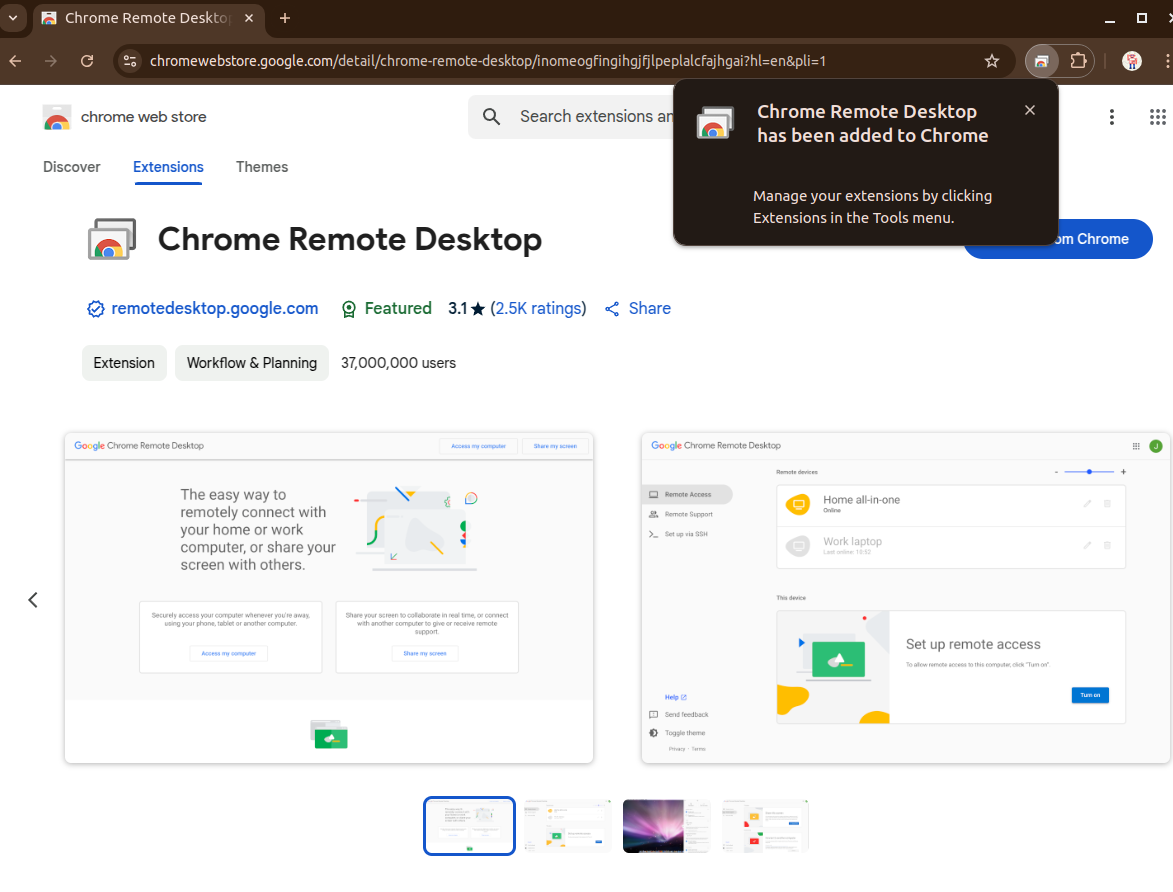
Task: Dismiss the added to Chrome notification
Action: [x=1029, y=110]
